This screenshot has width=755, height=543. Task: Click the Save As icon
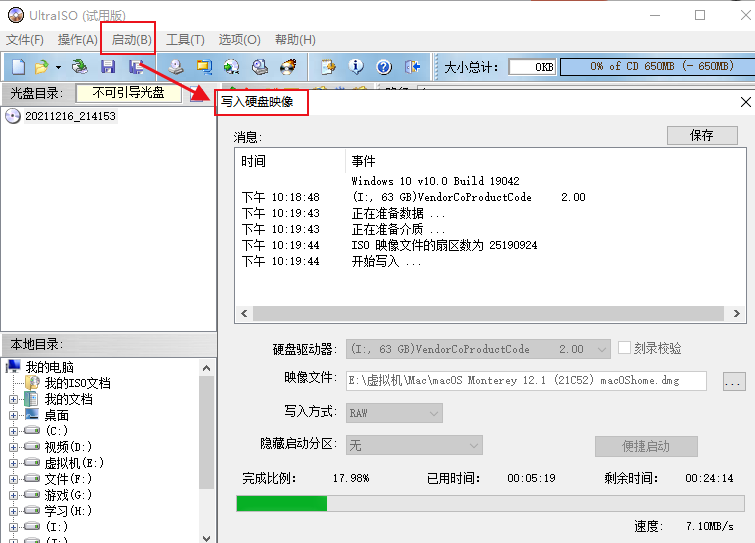(136, 66)
